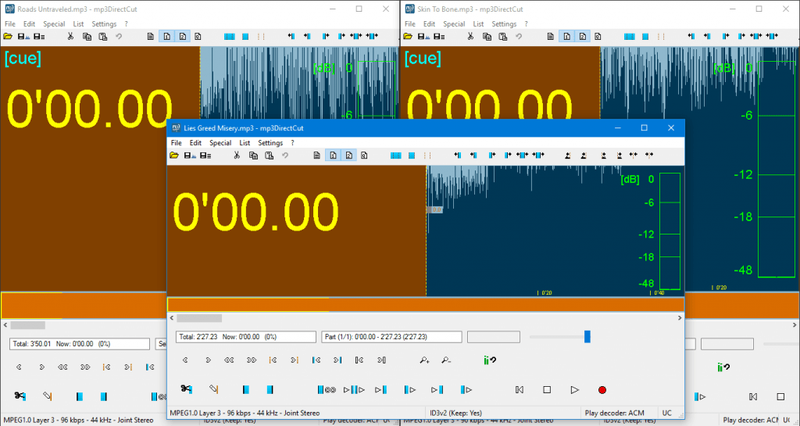Image resolution: width=800 pixels, height=426 pixels.
Task: Jump to next cue with the orange-bar right arrow
Action: 294,360
